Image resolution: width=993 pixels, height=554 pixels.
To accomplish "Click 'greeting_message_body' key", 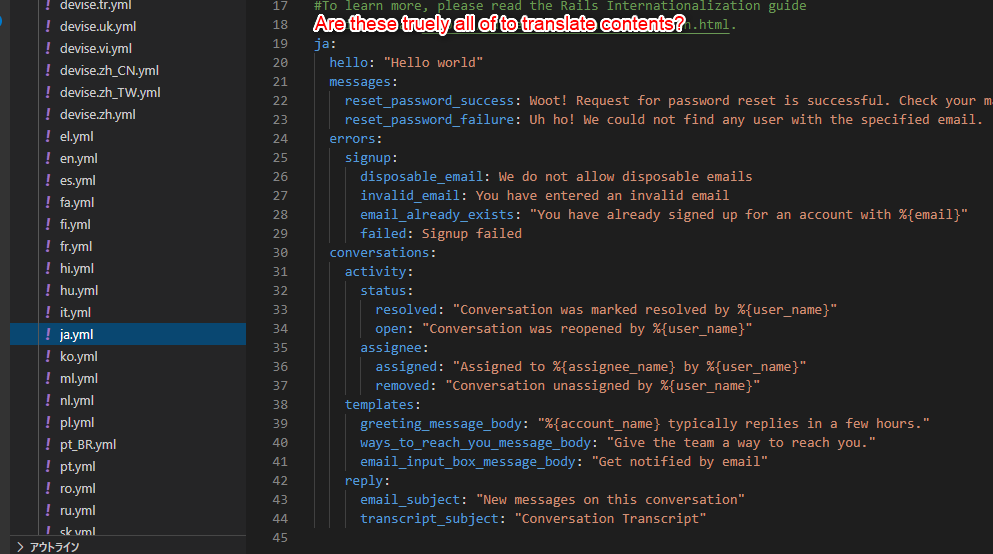I will coord(441,424).
